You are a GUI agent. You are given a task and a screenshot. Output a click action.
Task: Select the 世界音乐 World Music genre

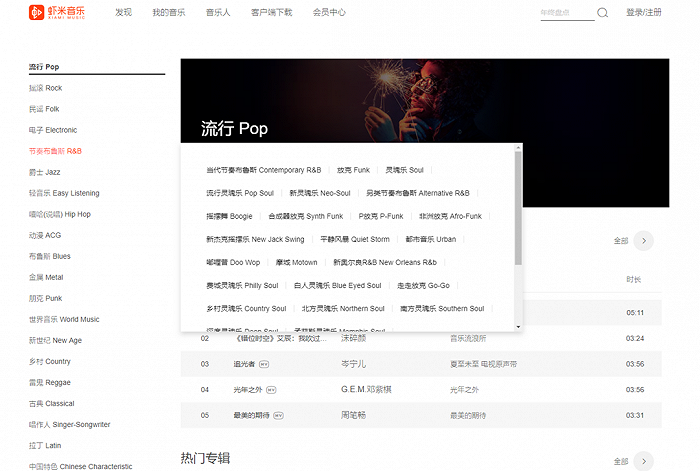point(64,319)
